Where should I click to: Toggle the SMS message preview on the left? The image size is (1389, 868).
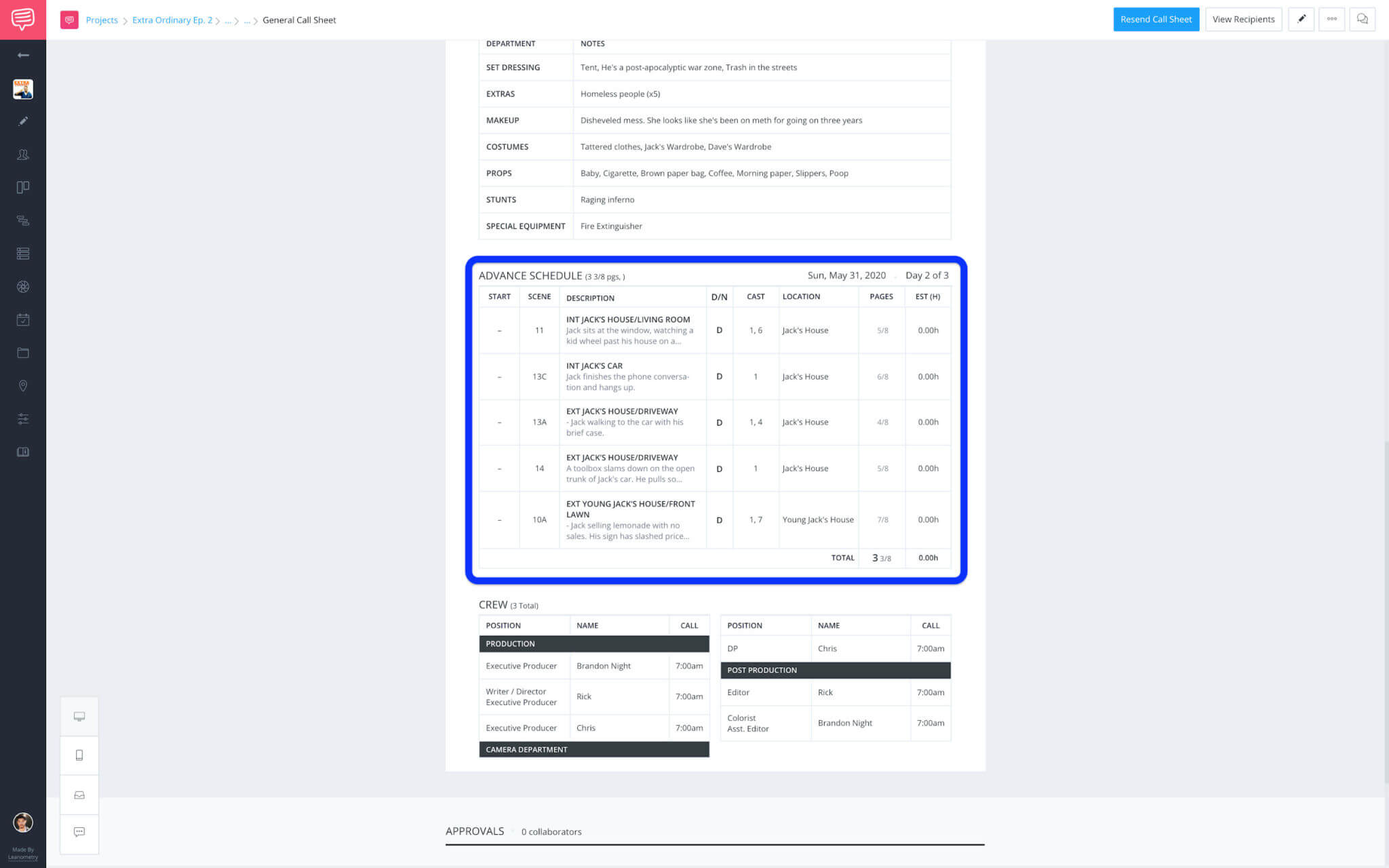click(79, 833)
